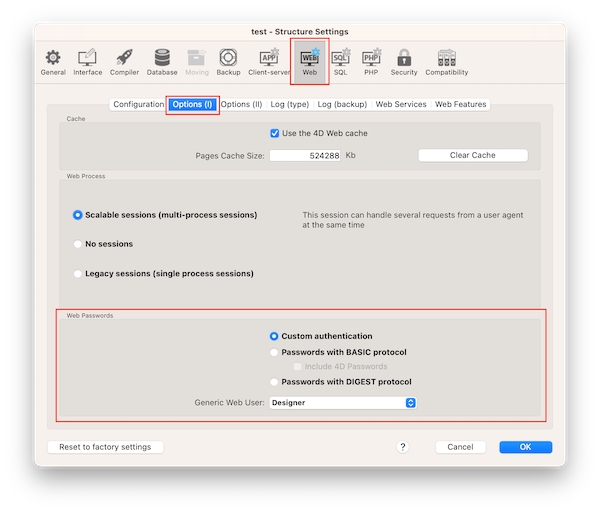Select the Compiler toolbar icon
The height and width of the screenshot is (512, 600).
(125, 61)
